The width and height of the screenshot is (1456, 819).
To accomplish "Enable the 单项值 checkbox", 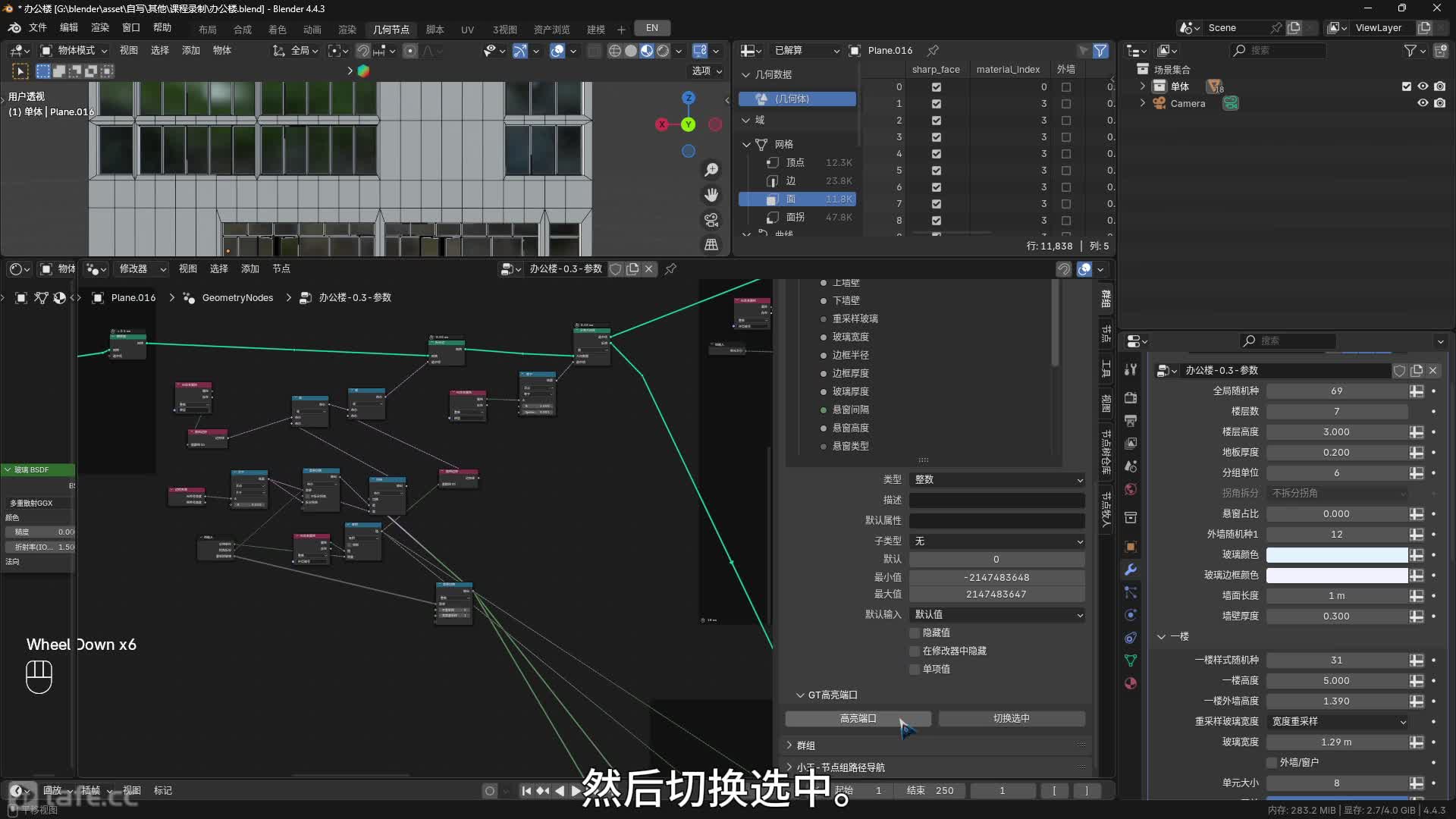I will pos(915,670).
